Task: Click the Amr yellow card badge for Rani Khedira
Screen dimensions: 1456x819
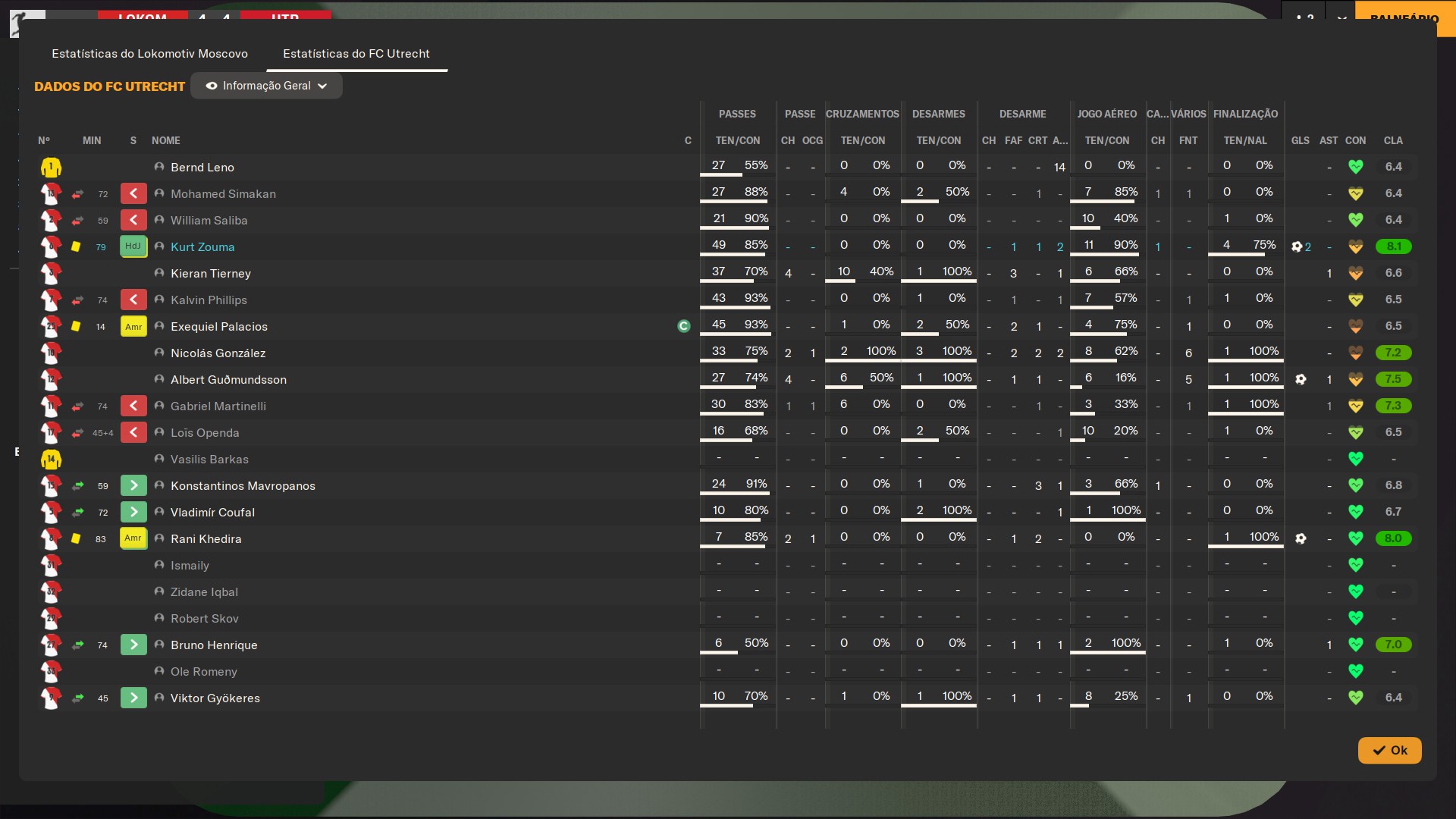Action: click(133, 538)
